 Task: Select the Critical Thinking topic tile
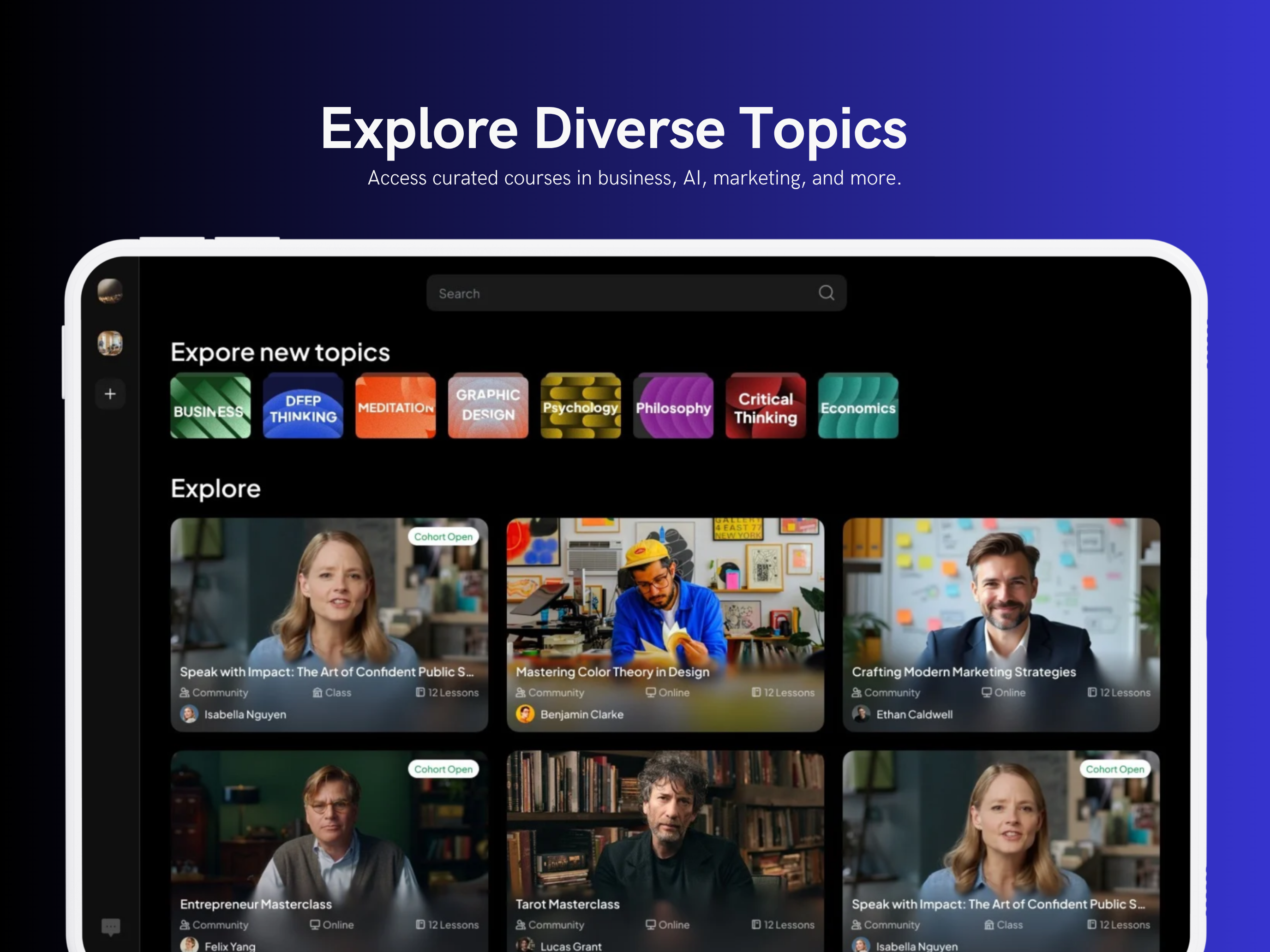pos(765,406)
